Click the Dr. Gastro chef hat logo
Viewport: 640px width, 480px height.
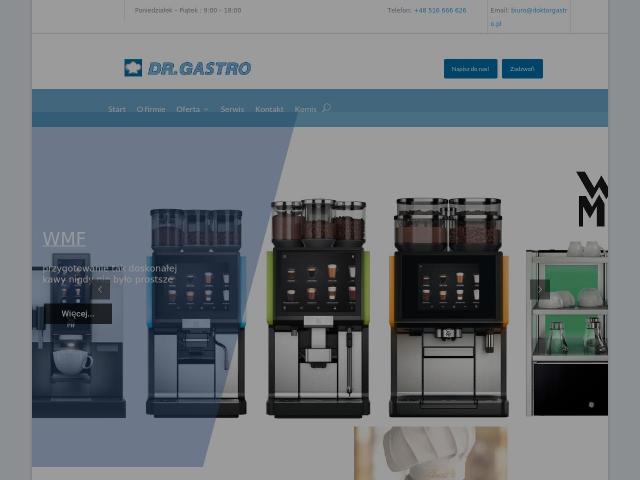[x=187, y=68]
